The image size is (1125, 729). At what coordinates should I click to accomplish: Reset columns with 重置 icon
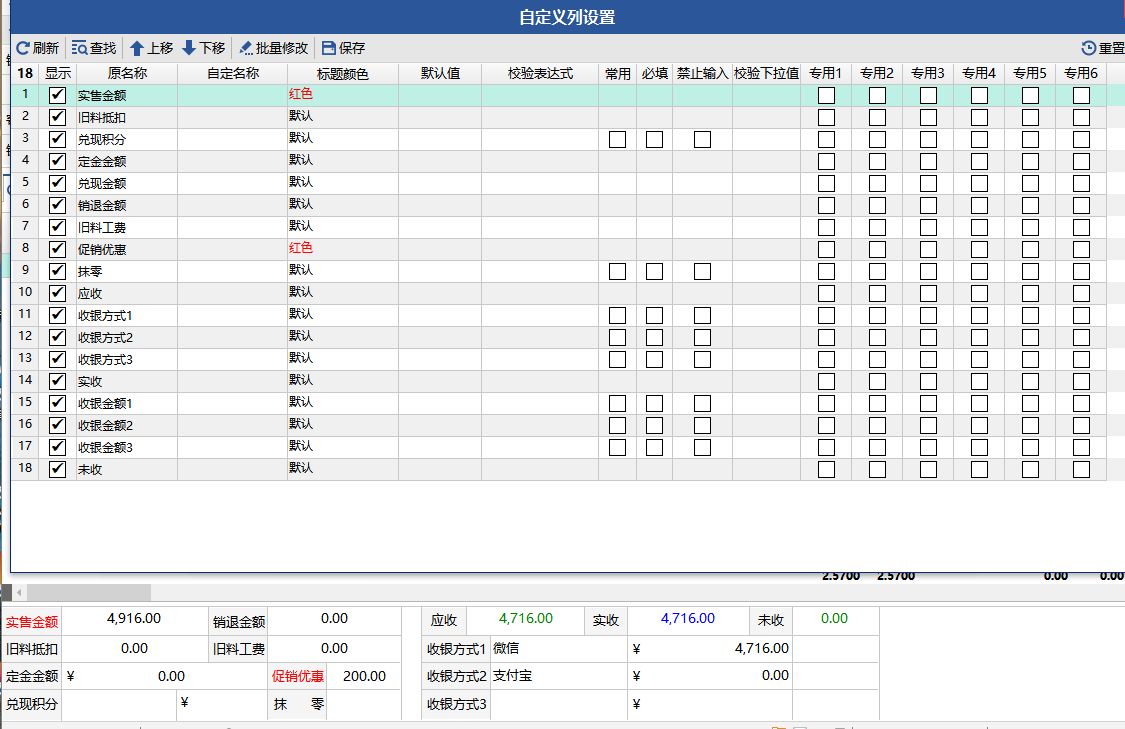[1089, 48]
